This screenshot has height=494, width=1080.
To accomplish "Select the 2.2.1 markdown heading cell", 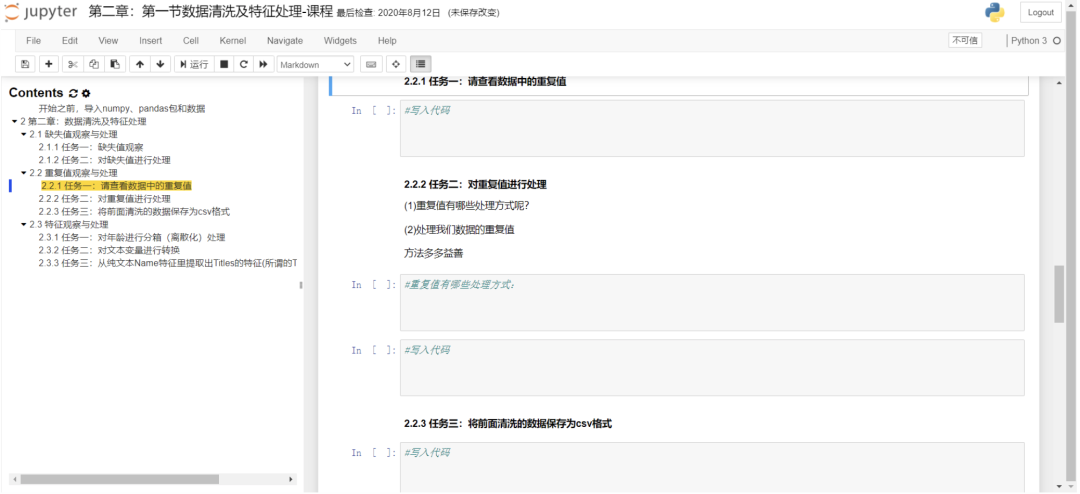I will coord(679,85).
